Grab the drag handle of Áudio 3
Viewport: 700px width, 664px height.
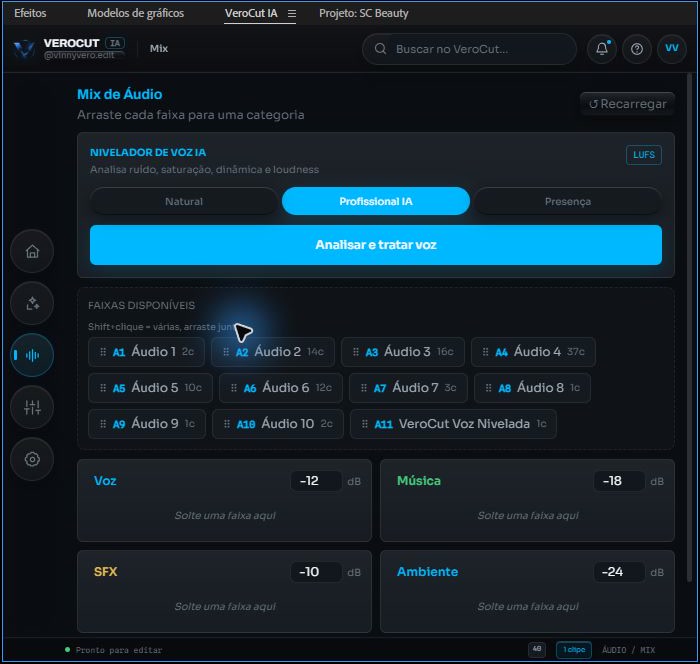(x=356, y=352)
